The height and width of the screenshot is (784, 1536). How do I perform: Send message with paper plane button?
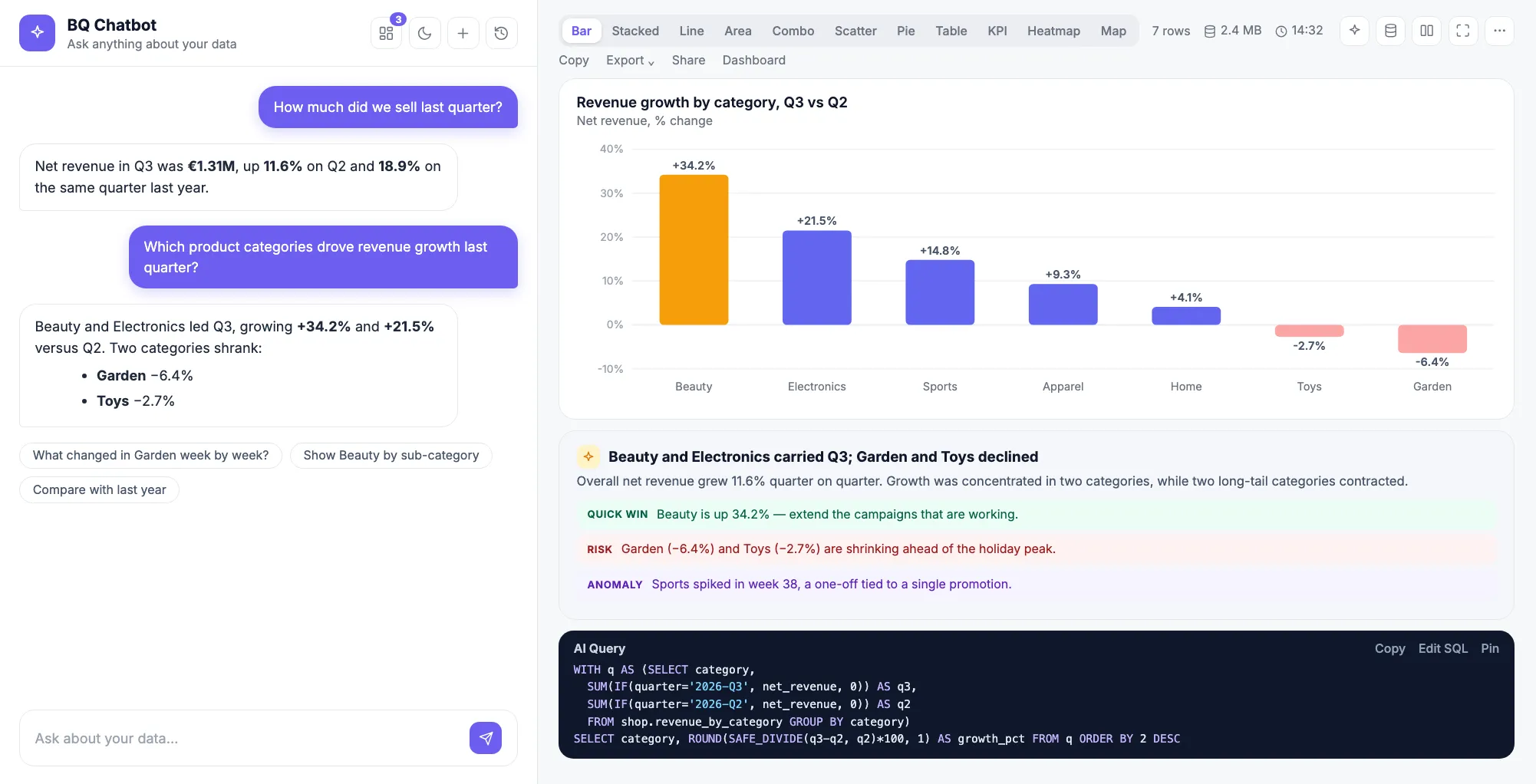click(486, 738)
